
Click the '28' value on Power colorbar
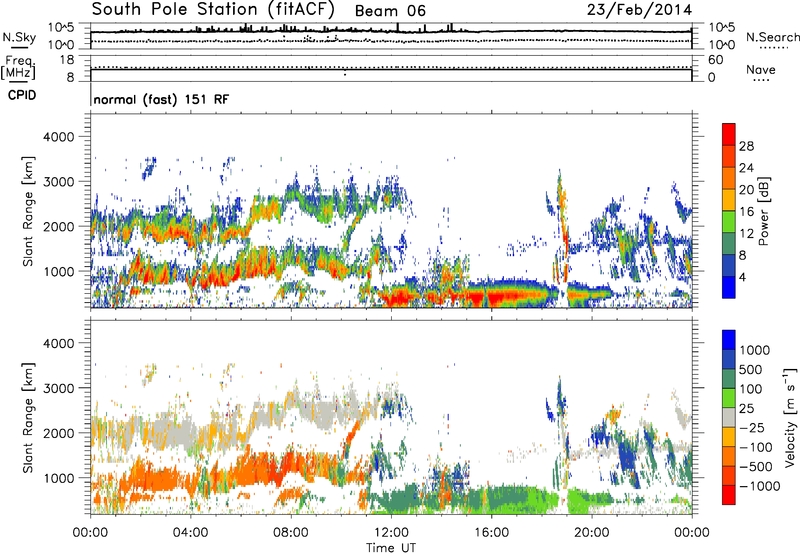pyautogui.click(x=746, y=146)
